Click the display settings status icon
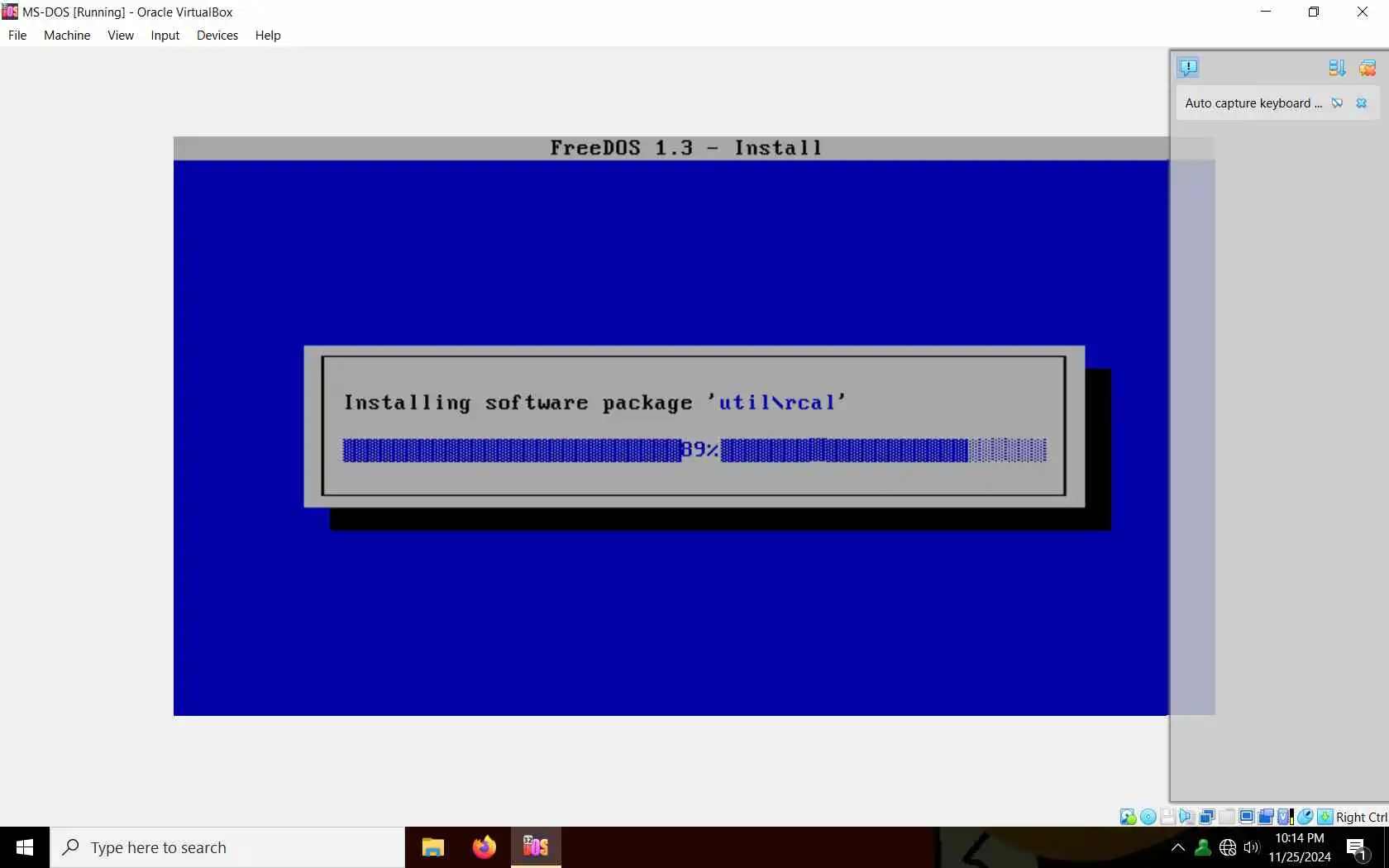 [x=1246, y=817]
